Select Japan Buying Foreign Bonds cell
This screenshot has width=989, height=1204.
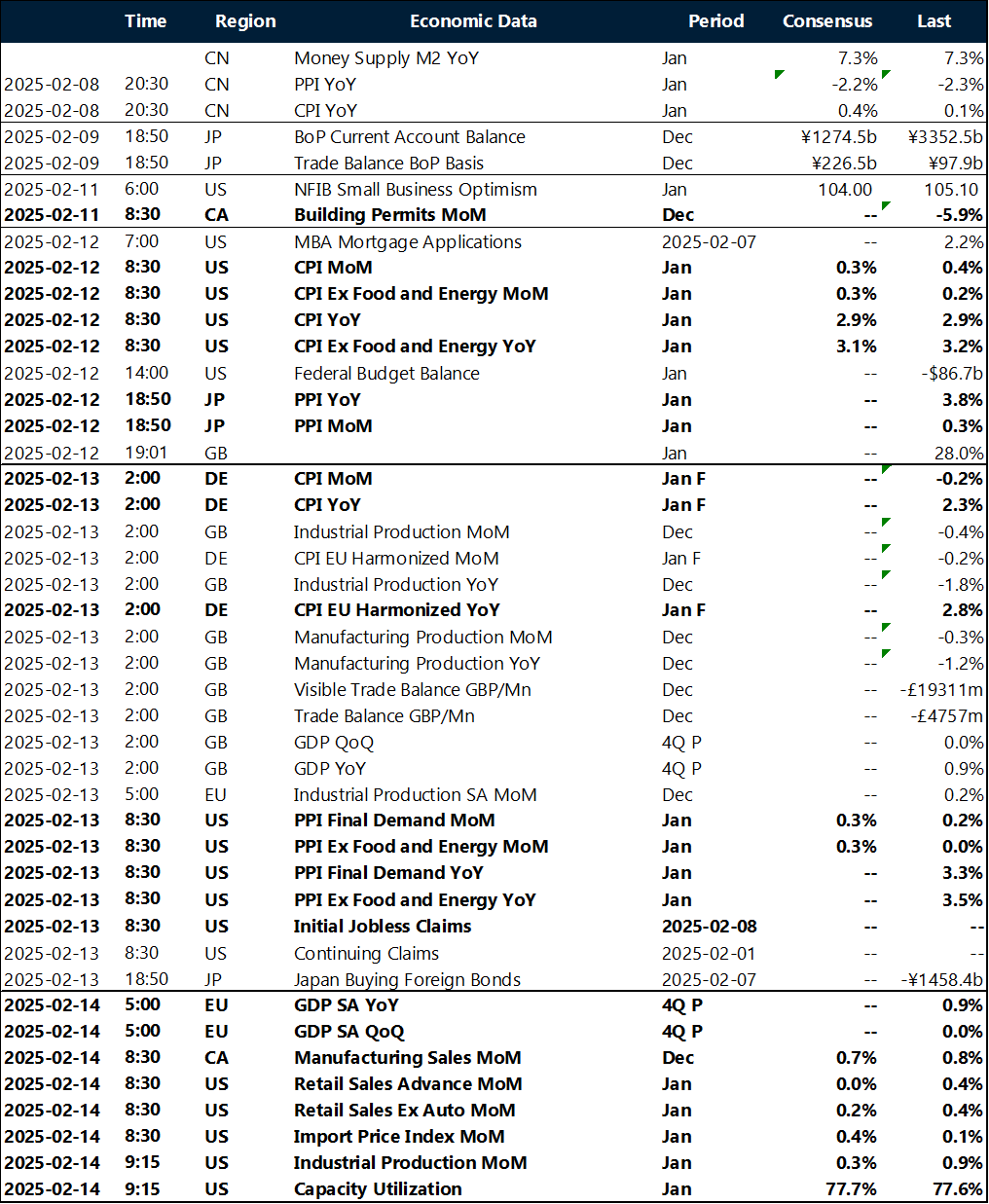407,980
